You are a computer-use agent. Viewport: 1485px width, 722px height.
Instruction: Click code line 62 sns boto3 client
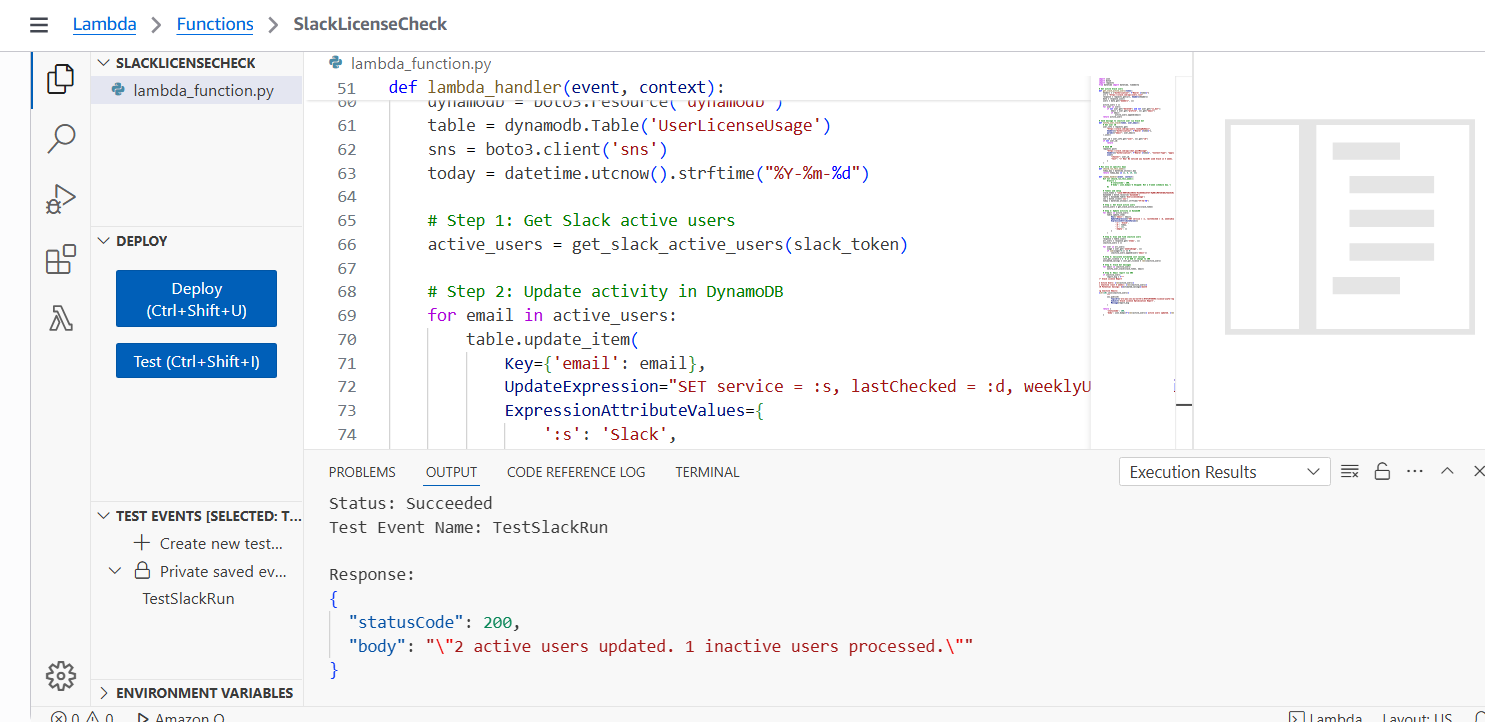[x=547, y=149]
